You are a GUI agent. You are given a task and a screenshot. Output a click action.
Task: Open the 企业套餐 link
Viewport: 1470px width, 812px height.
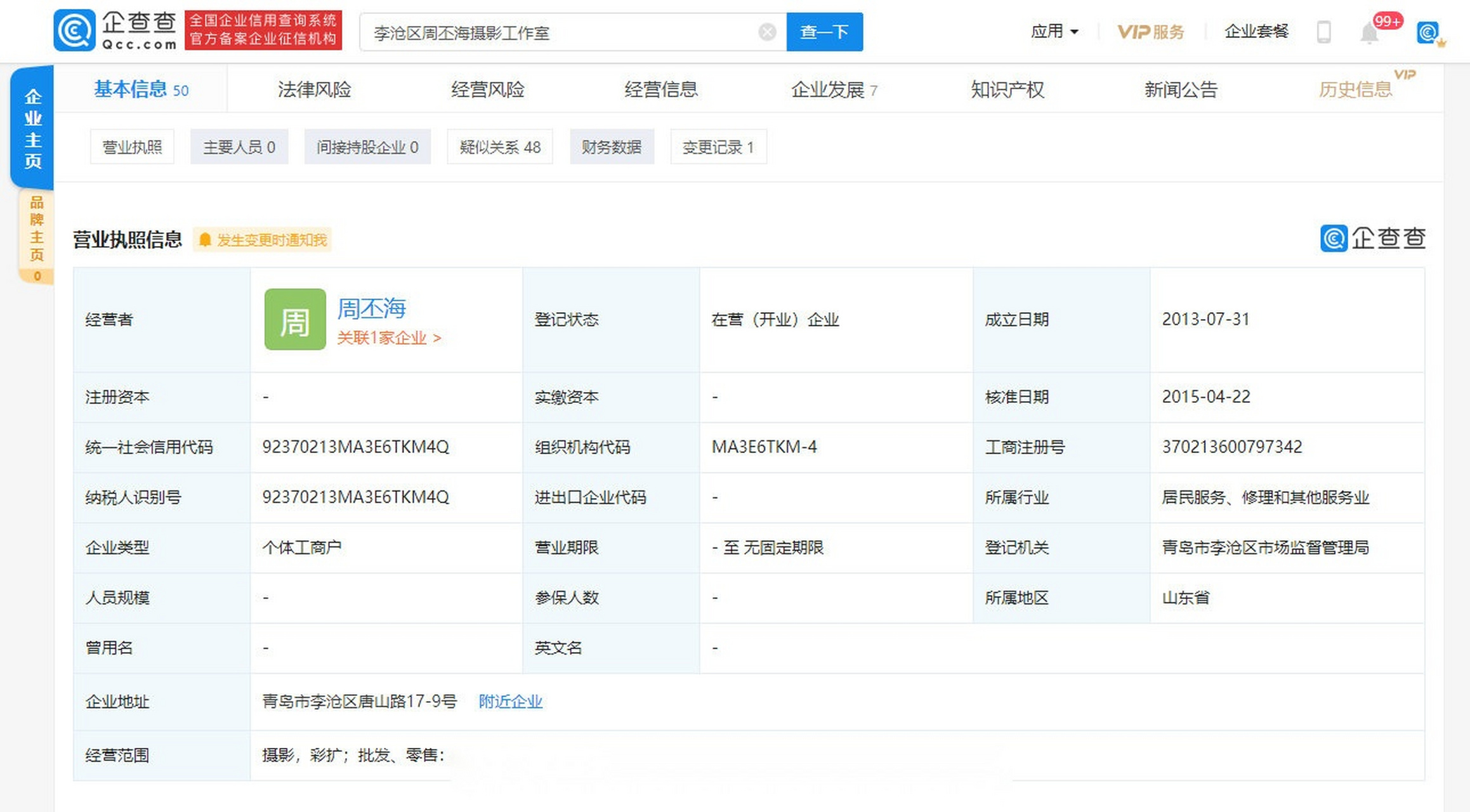1256,31
